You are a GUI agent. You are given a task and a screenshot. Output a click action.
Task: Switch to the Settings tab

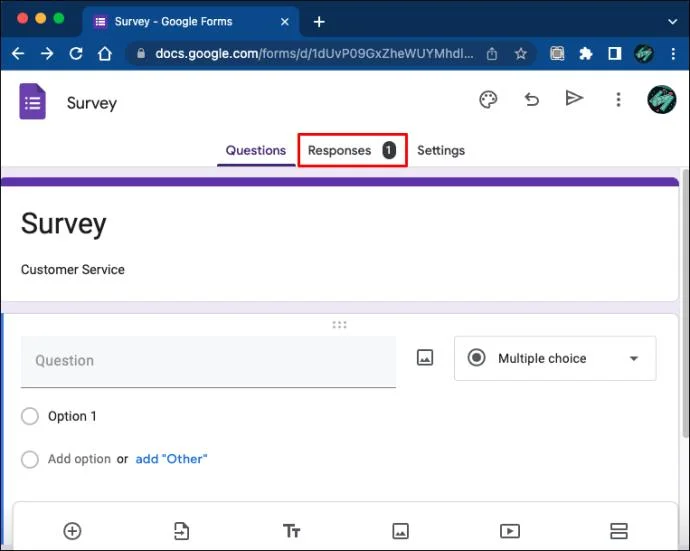click(x=441, y=151)
